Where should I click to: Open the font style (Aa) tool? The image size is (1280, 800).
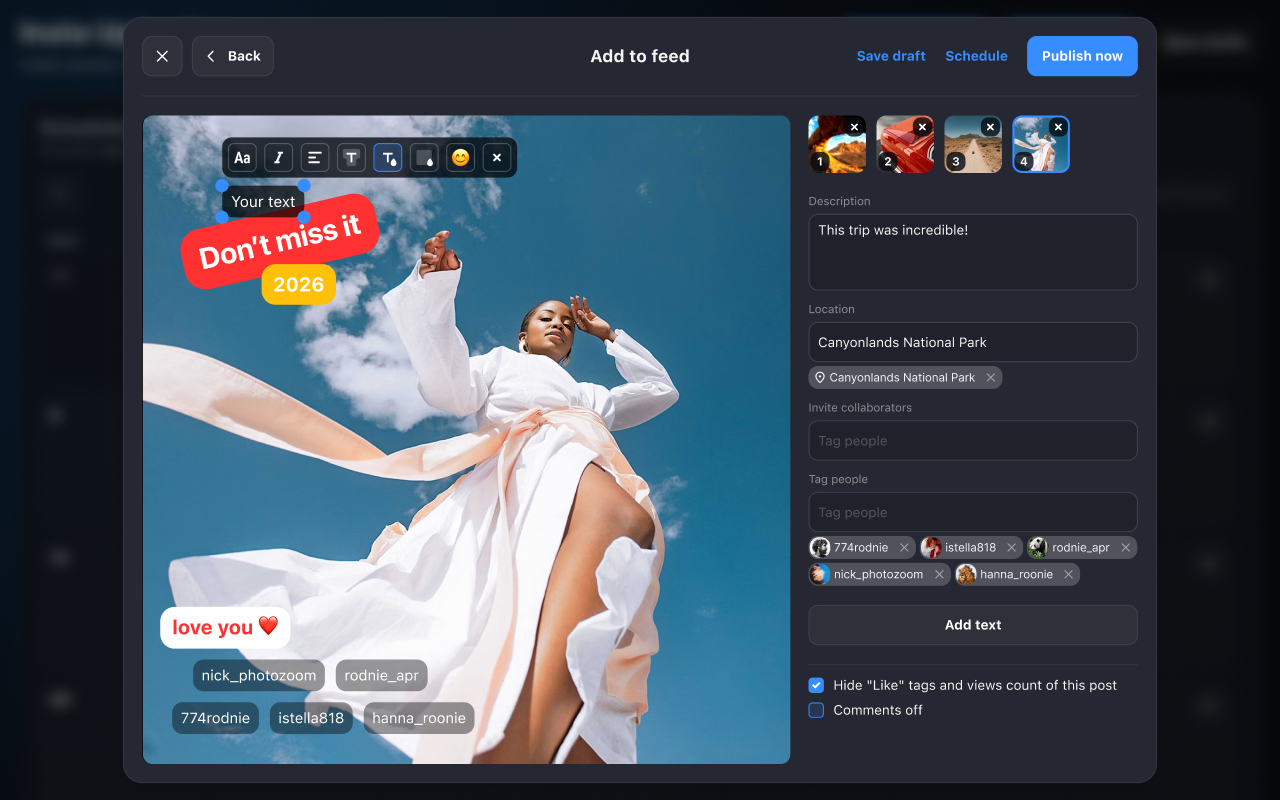click(242, 157)
